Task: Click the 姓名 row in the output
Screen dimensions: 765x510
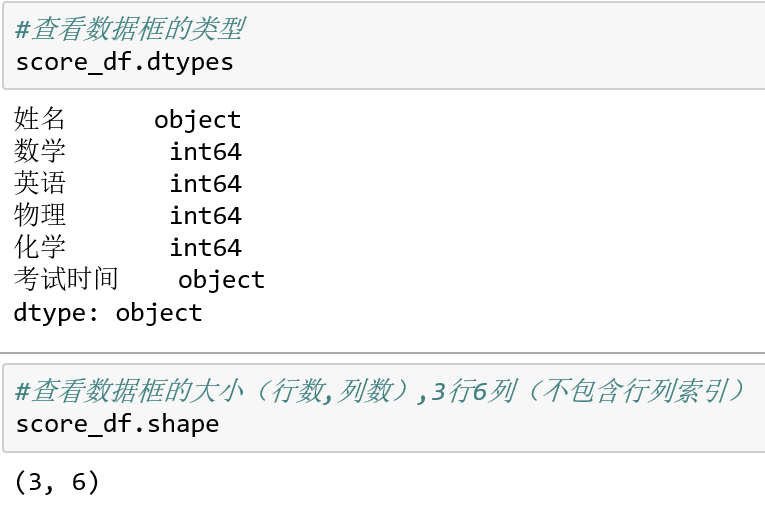Action: click(128, 120)
